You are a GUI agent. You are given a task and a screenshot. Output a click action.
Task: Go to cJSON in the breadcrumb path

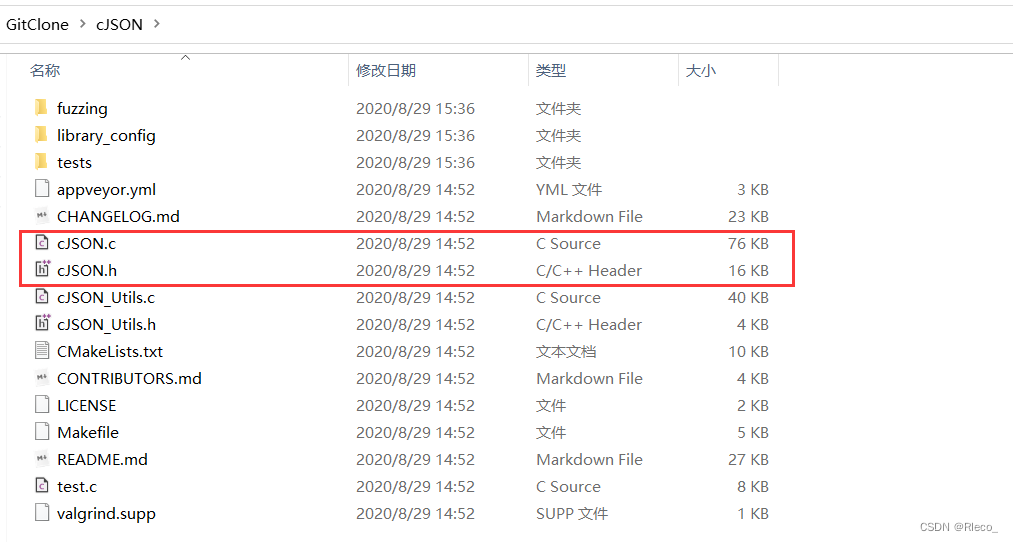[119, 25]
